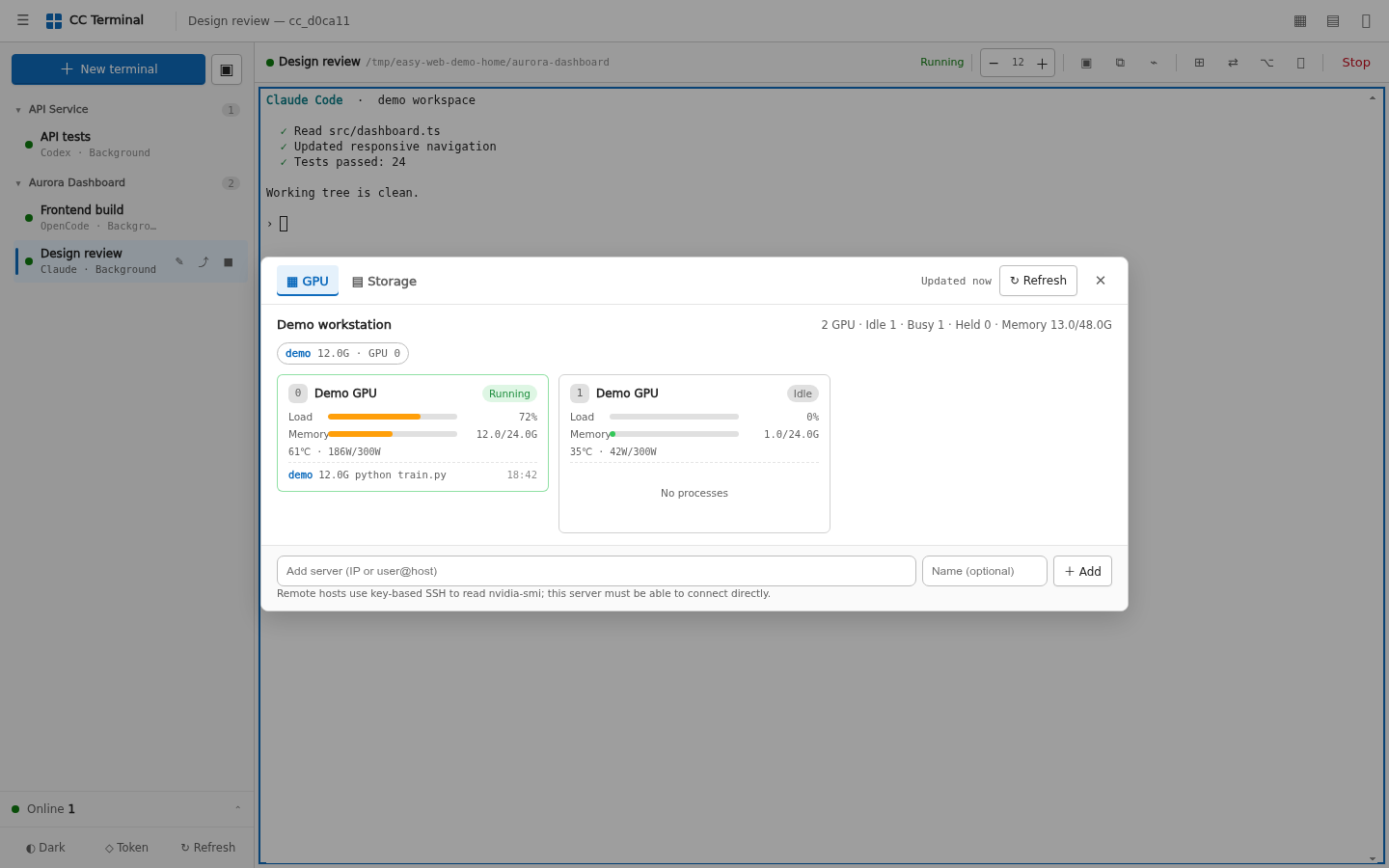This screenshot has width=1389, height=868.
Task: Click the square icon beside New terminal
Action: tap(227, 69)
